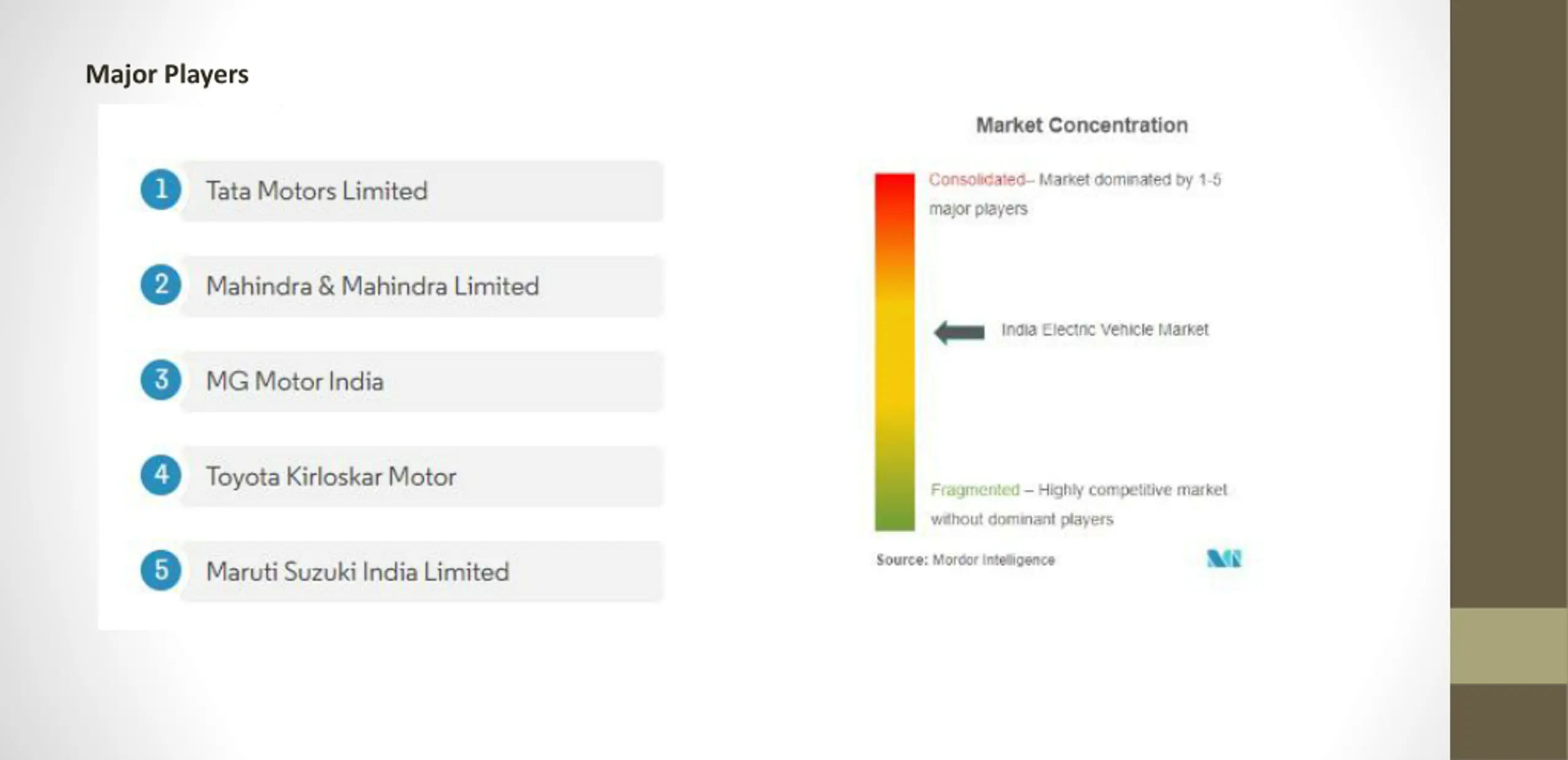This screenshot has width=1568, height=760.
Task: Click the number 3 circle badge
Action: 160,379
